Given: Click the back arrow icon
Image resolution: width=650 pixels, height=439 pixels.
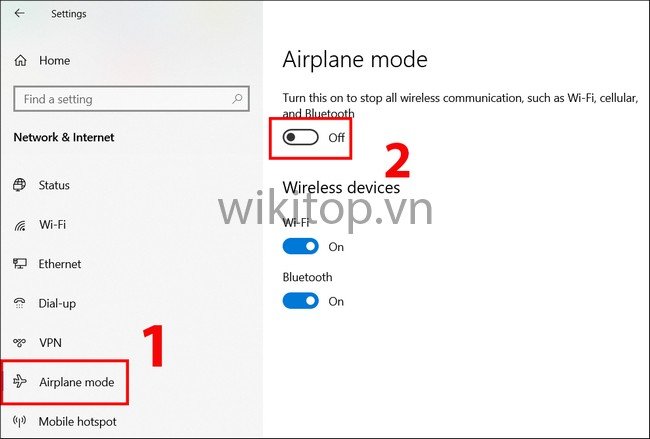Looking at the screenshot, I should (x=19, y=13).
